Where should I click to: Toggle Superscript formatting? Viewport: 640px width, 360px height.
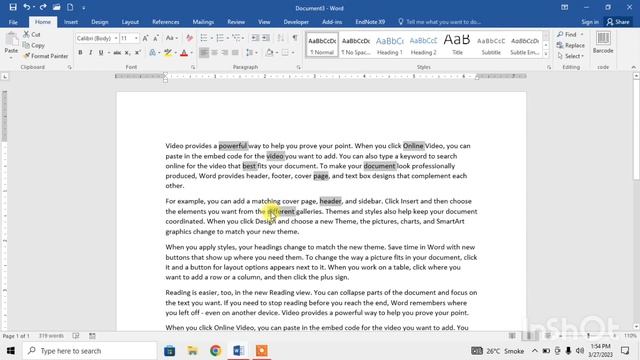pyautogui.click(x=138, y=53)
